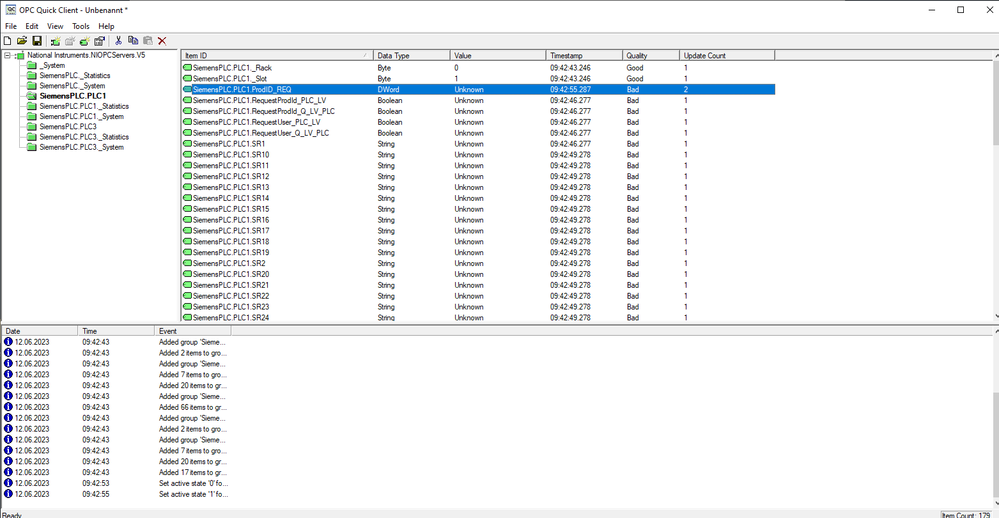Select item SiemensPLC.PLC1.RequestProdId_Q_LV_PLC
999x518 pixels.
264,112
